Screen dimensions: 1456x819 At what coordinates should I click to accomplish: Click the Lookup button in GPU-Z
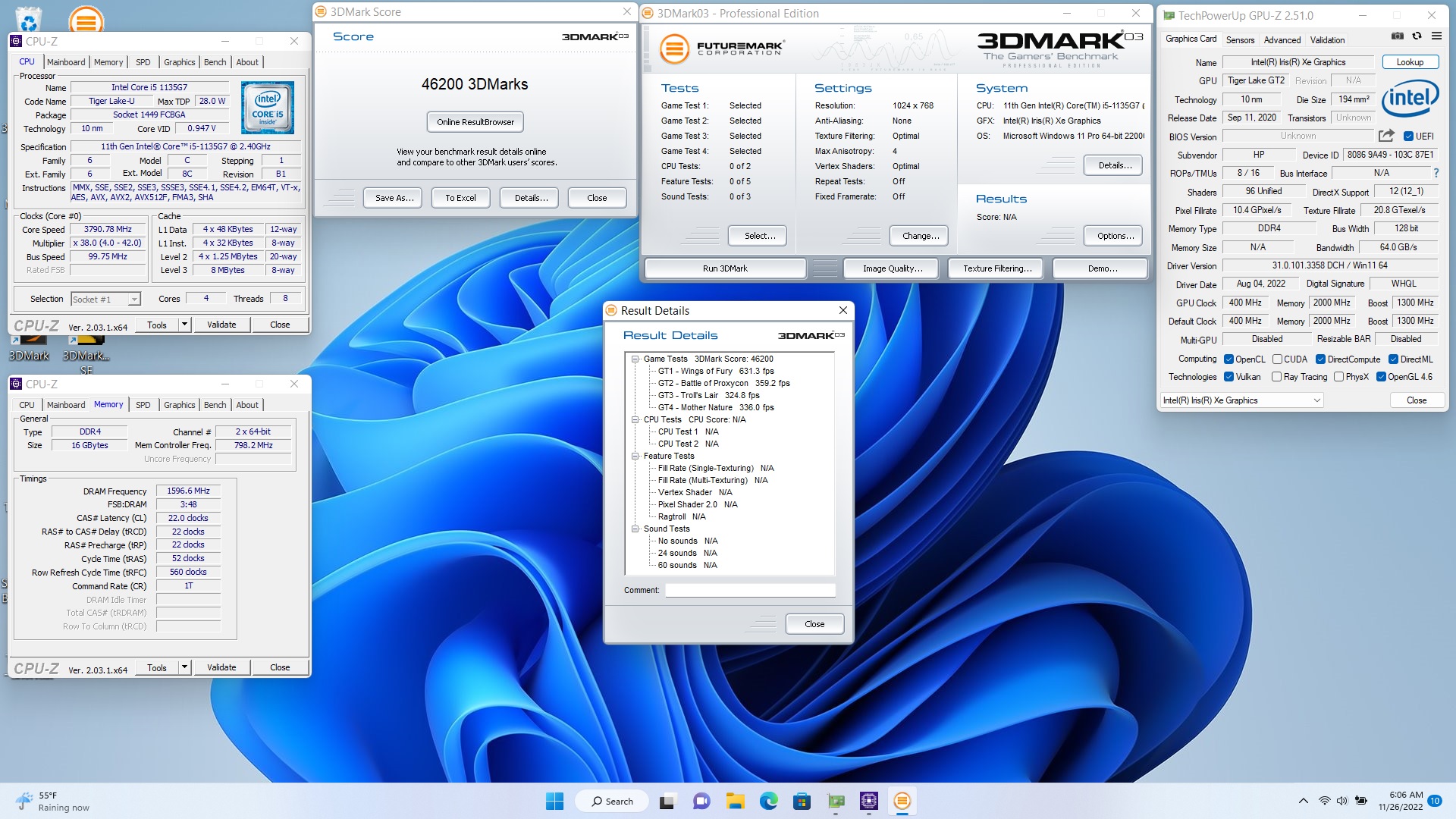1410,62
